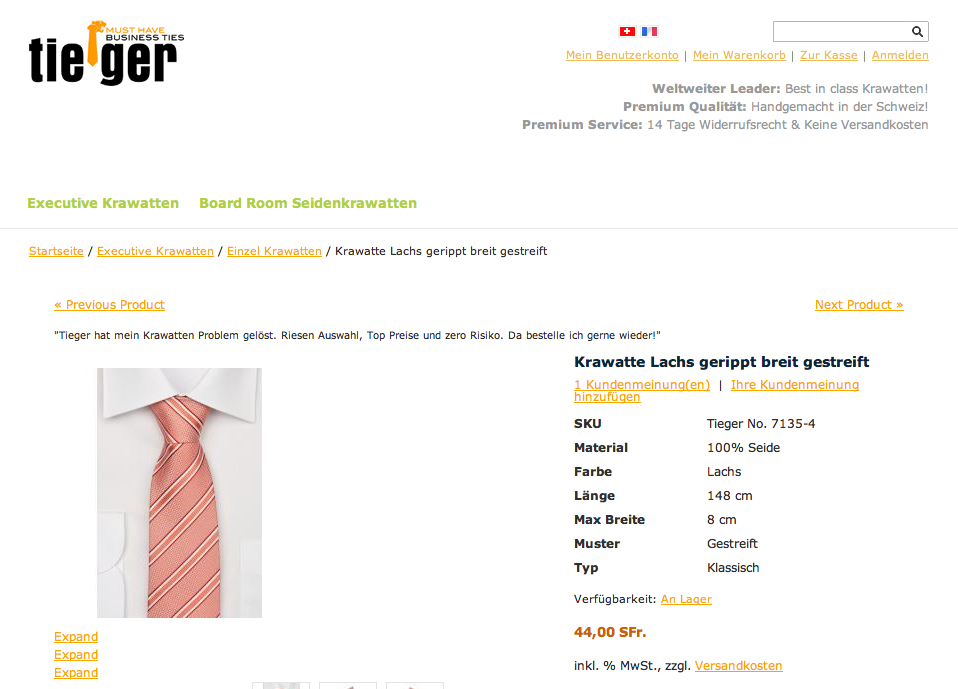Open Versandkosten shipping link
Image resolution: width=958 pixels, height=689 pixels.
click(x=739, y=666)
